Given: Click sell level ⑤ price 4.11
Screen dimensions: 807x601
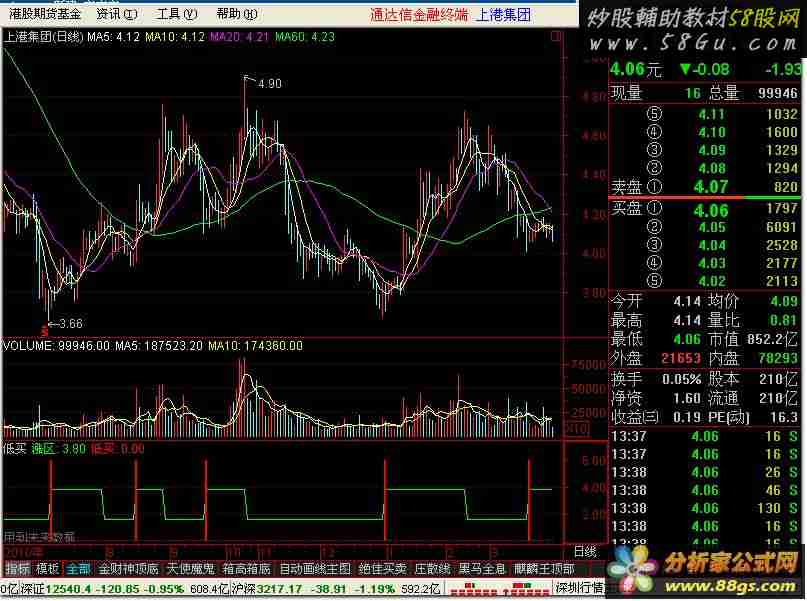Looking at the screenshot, I should pyautogui.click(x=712, y=114).
